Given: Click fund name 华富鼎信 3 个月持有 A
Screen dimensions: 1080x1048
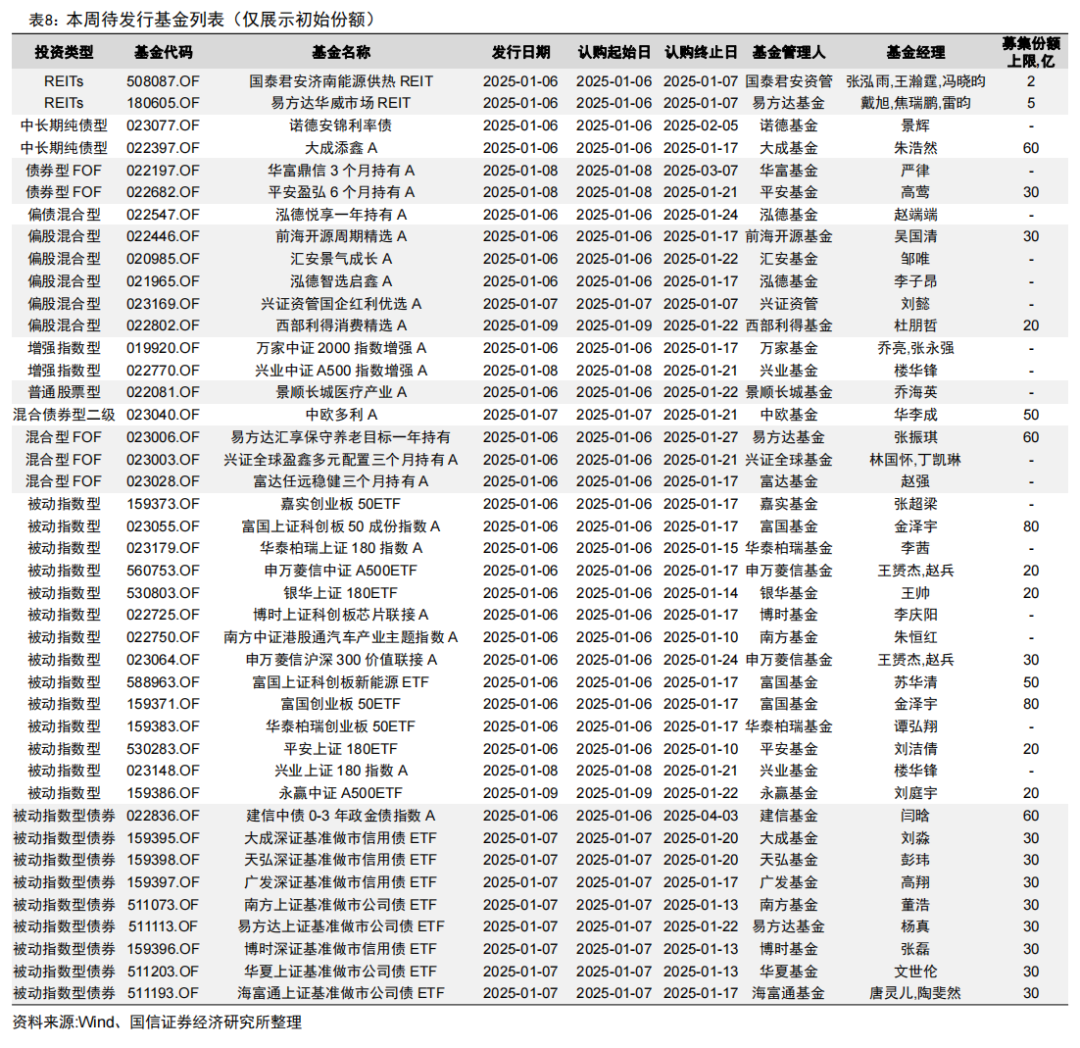Looking at the screenshot, I should coord(341,170).
